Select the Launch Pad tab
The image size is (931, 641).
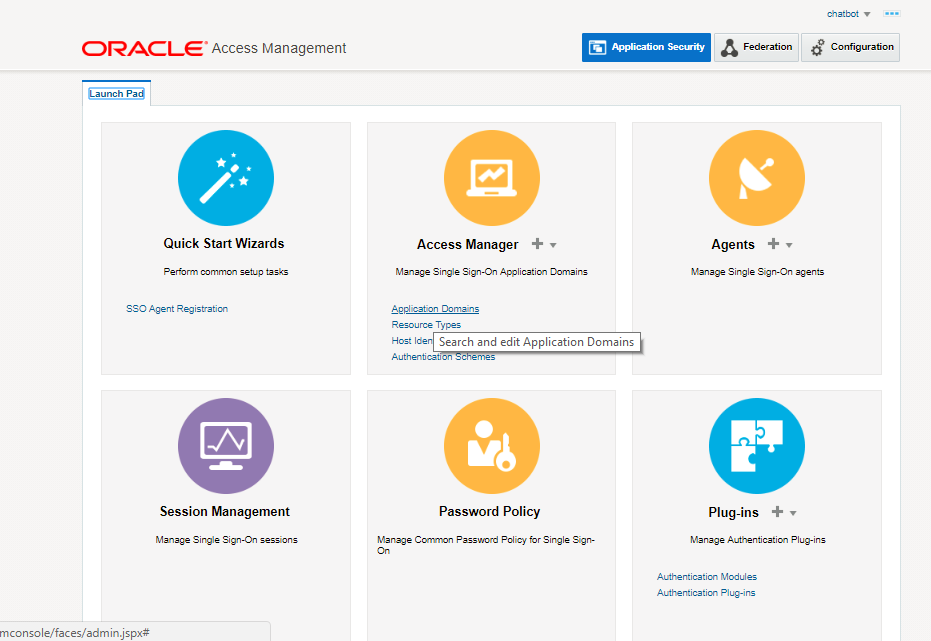click(x=116, y=94)
